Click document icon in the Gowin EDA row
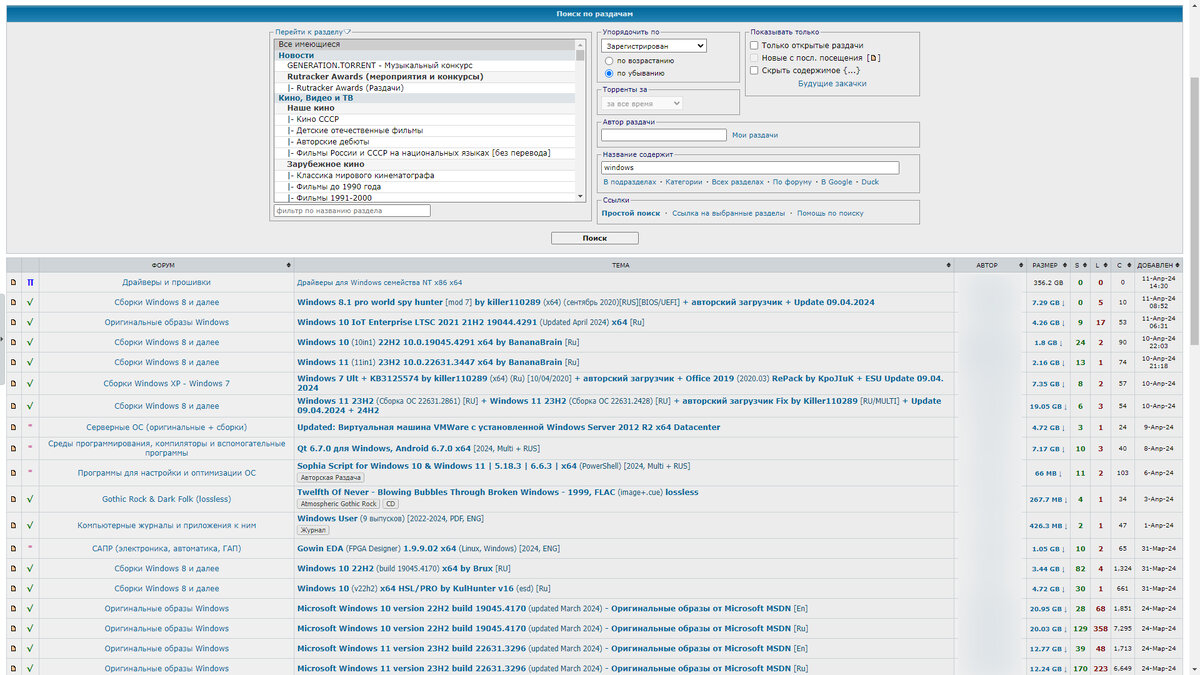Image resolution: width=1200 pixels, height=675 pixels. [x=14, y=548]
